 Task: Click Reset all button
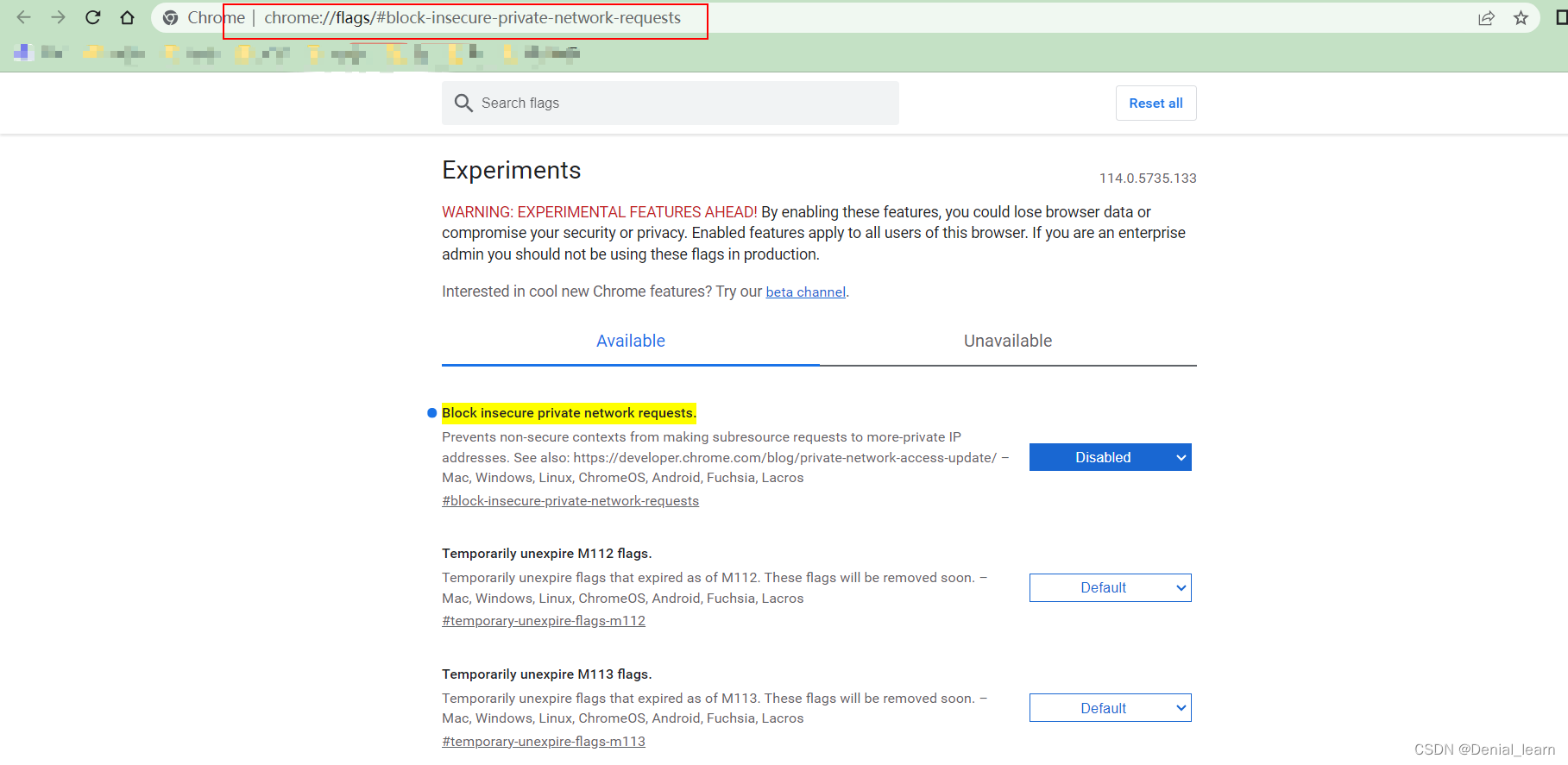[x=1156, y=103]
